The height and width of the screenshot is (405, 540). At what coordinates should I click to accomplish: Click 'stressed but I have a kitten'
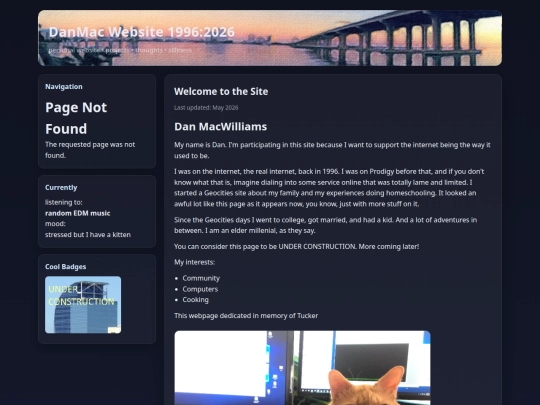[x=88, y=235]
